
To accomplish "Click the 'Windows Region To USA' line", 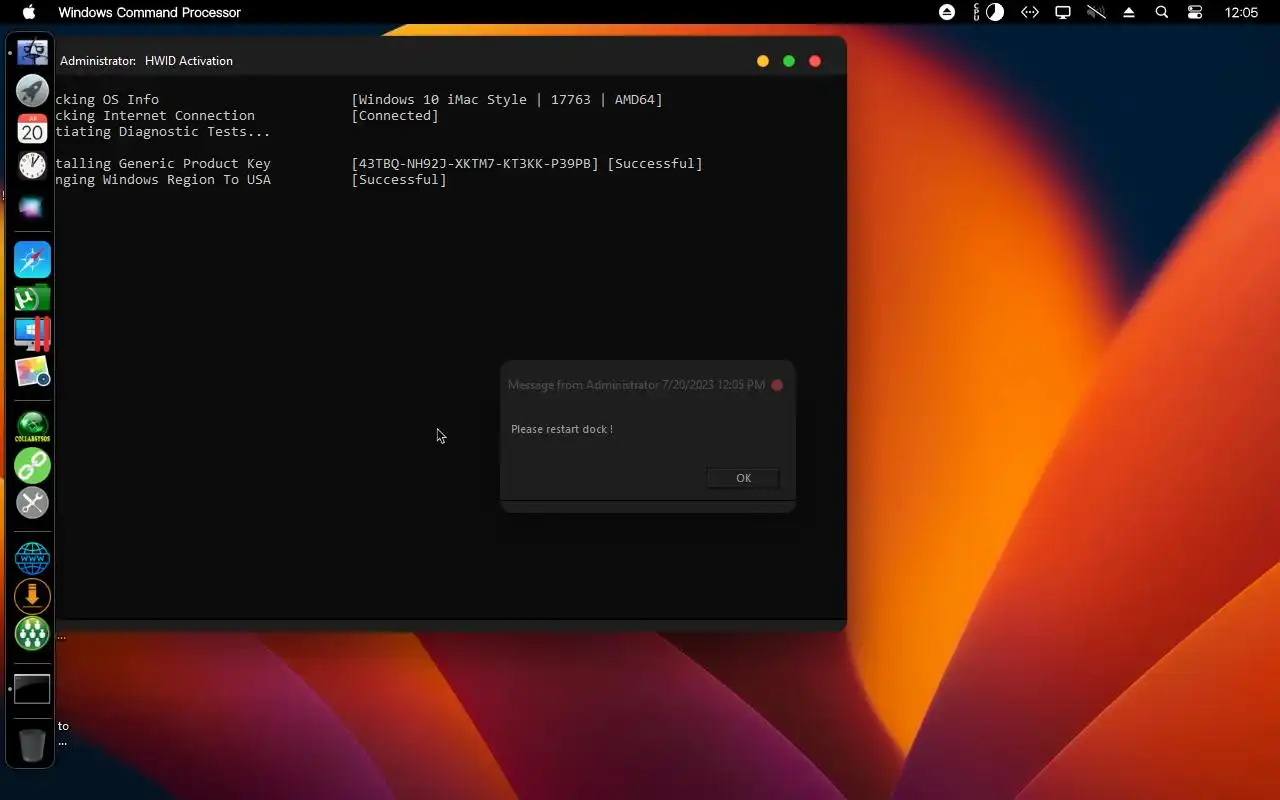I will click(x=163, y=179).
